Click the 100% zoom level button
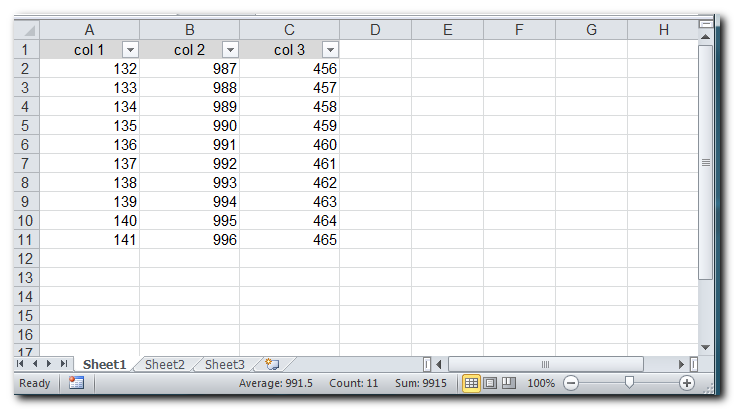The image size is (734, 409). 541,383
